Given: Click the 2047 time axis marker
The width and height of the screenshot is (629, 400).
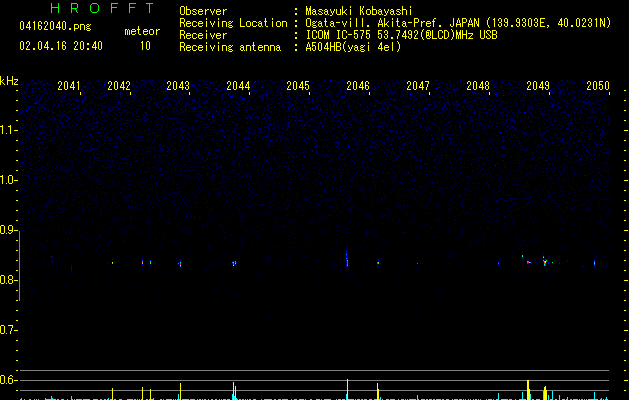Looking at the screenshot, I should pos(418,86).
